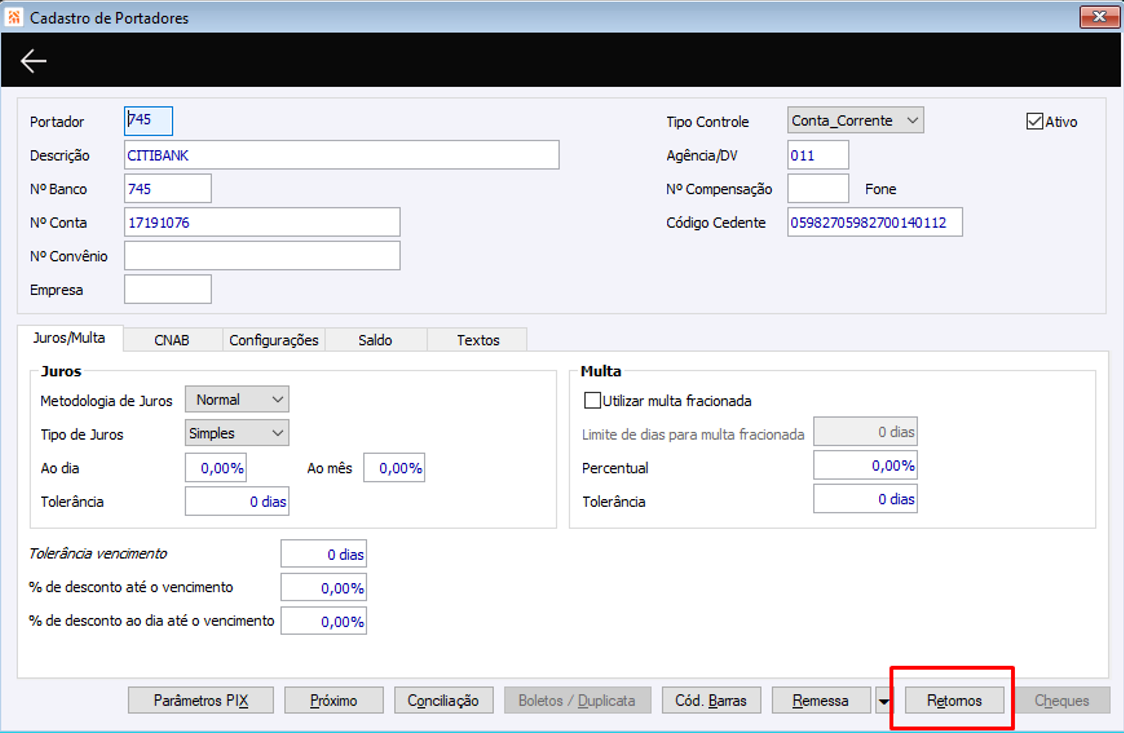
Task: Click the Fone label
Action: point(880,189)
